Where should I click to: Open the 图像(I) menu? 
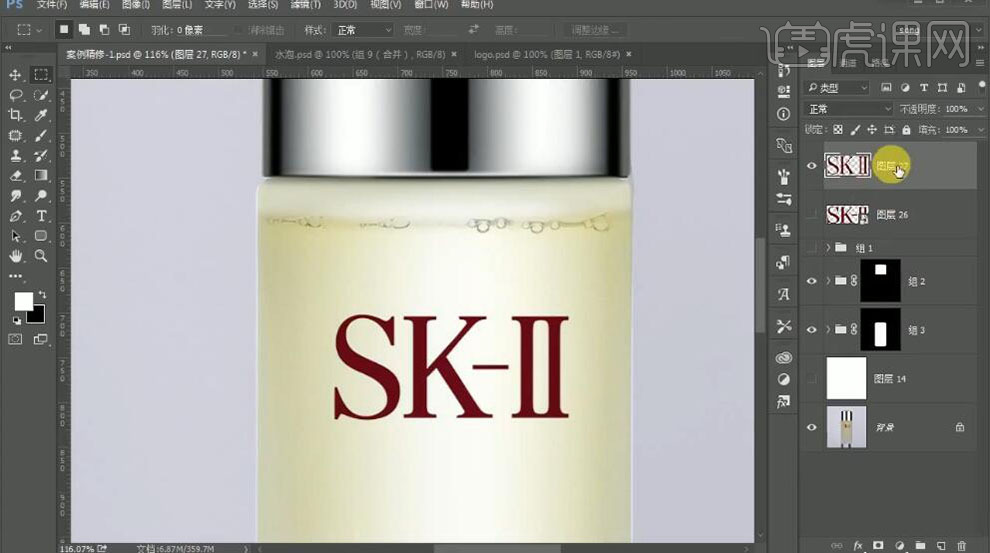click(x=136, y=5)
